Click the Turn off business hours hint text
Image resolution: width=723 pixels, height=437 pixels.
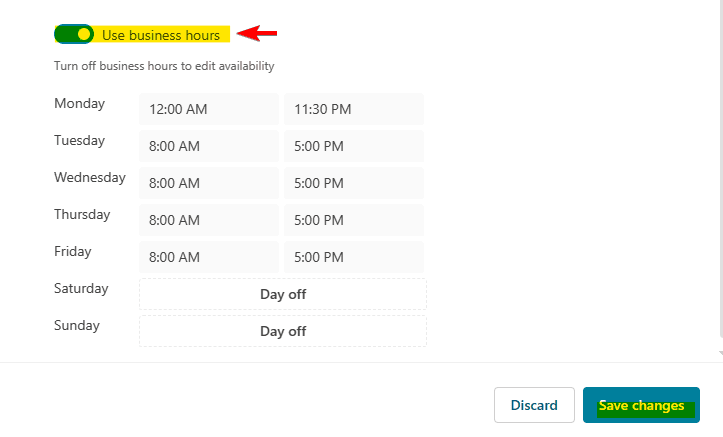pos(164,66)
